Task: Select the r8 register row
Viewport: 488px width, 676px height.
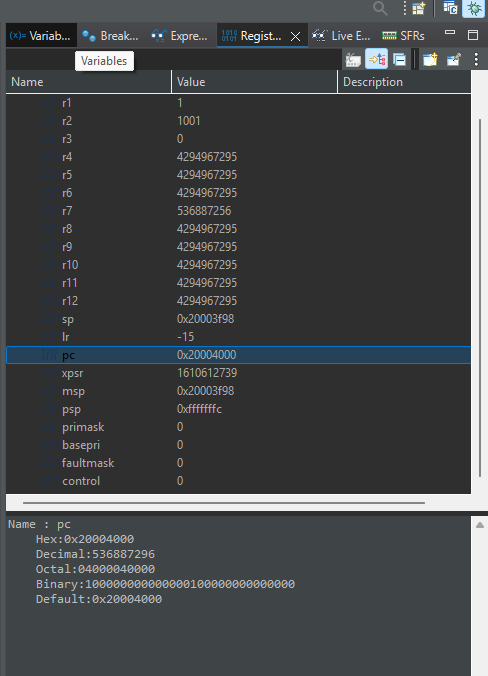Action: coord(238,229)
